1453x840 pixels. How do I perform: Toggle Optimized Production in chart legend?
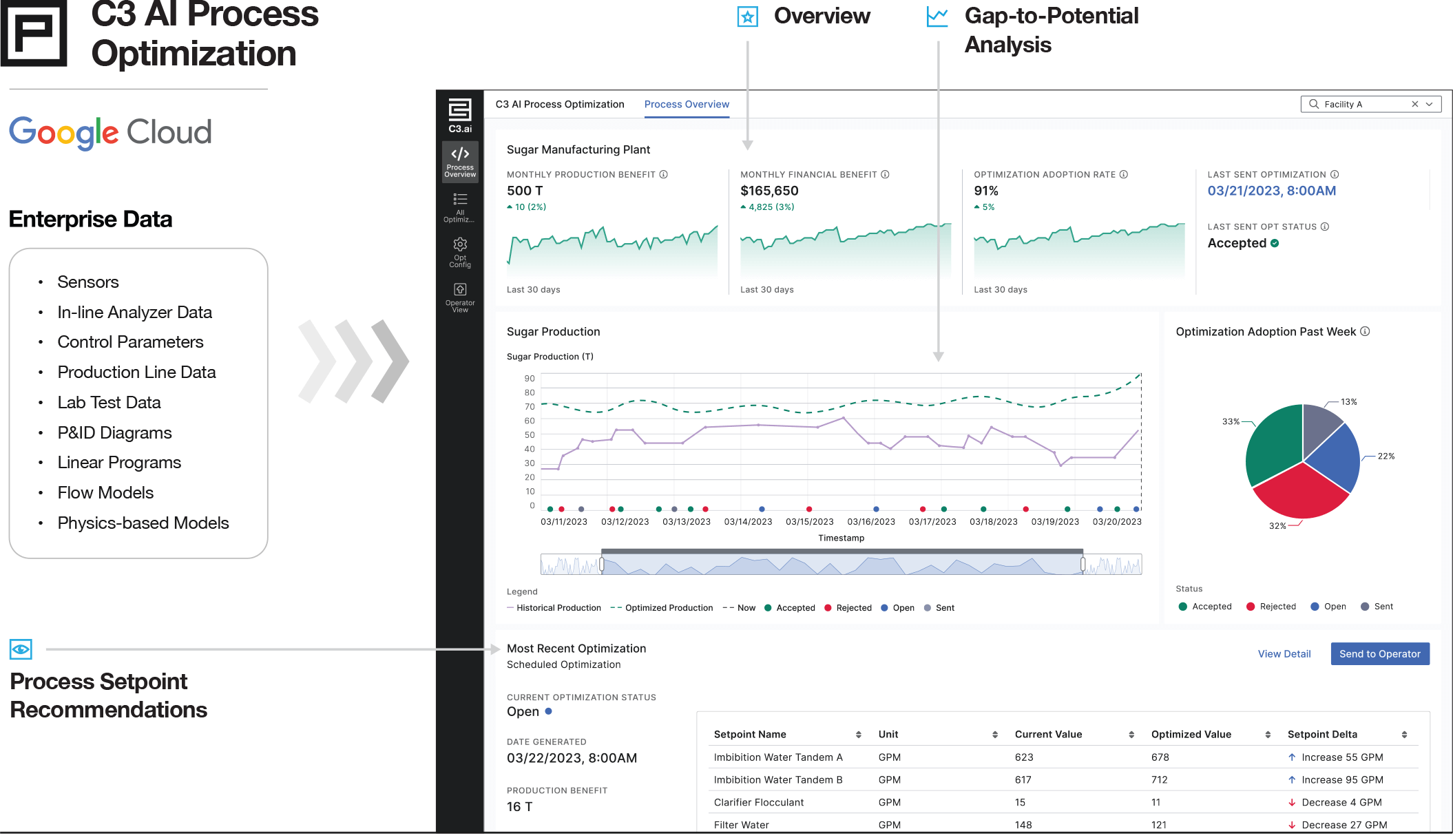[x=662, y=607]
